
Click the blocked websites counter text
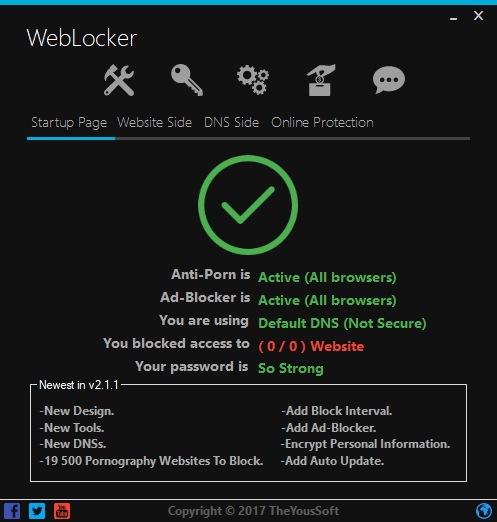pos(311,346)
